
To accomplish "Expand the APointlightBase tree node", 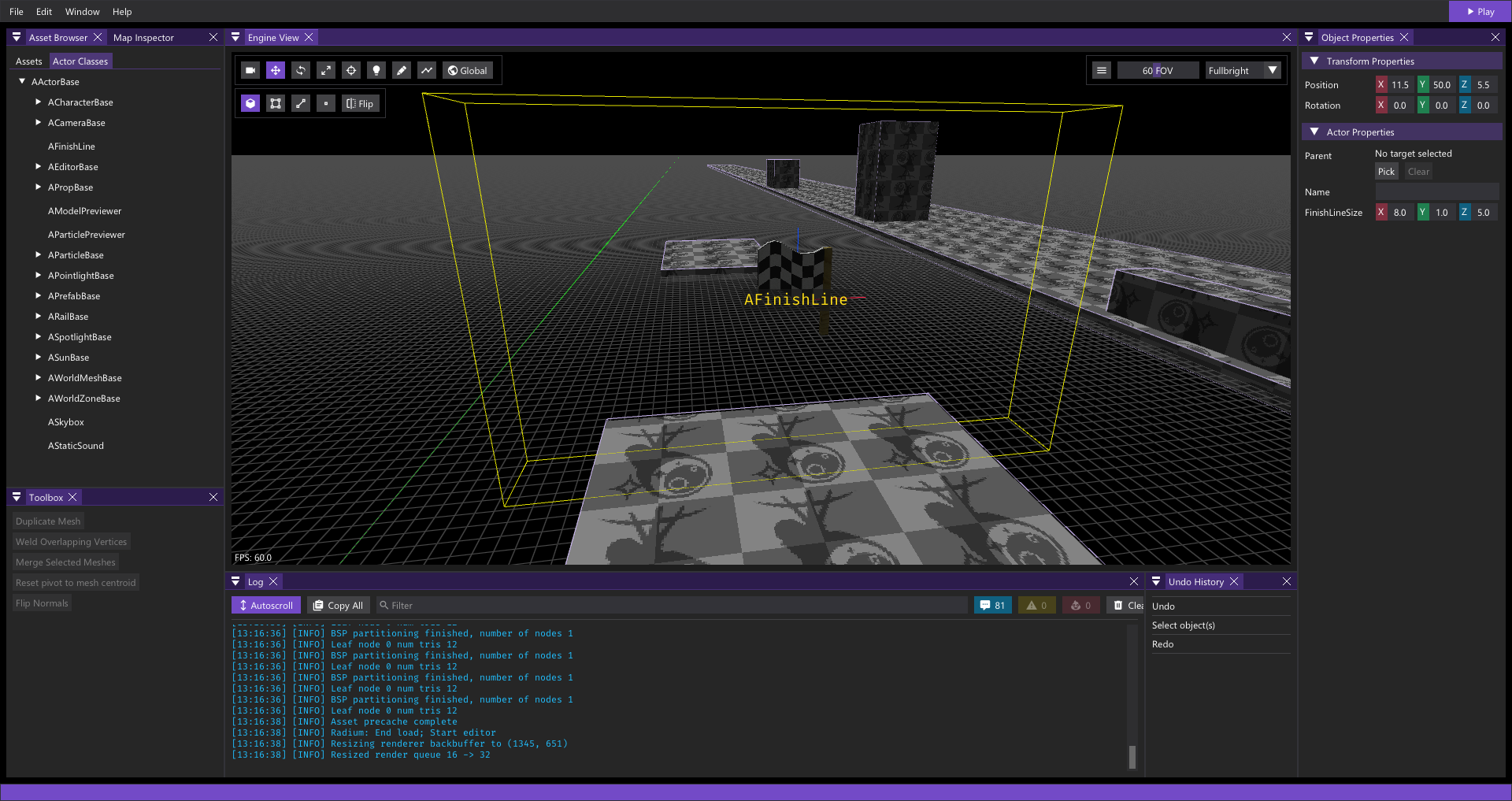I will coord(38,276).
